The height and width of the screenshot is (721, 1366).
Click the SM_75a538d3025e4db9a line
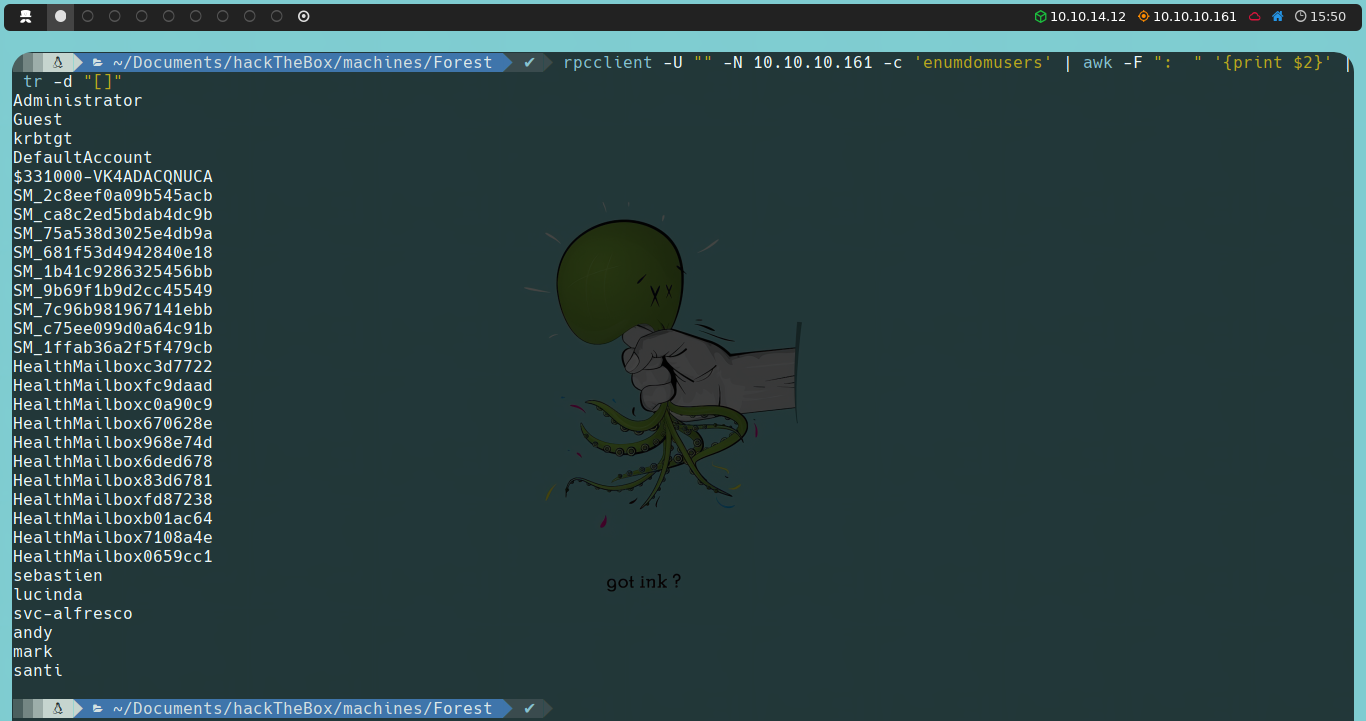pos(113,233)
